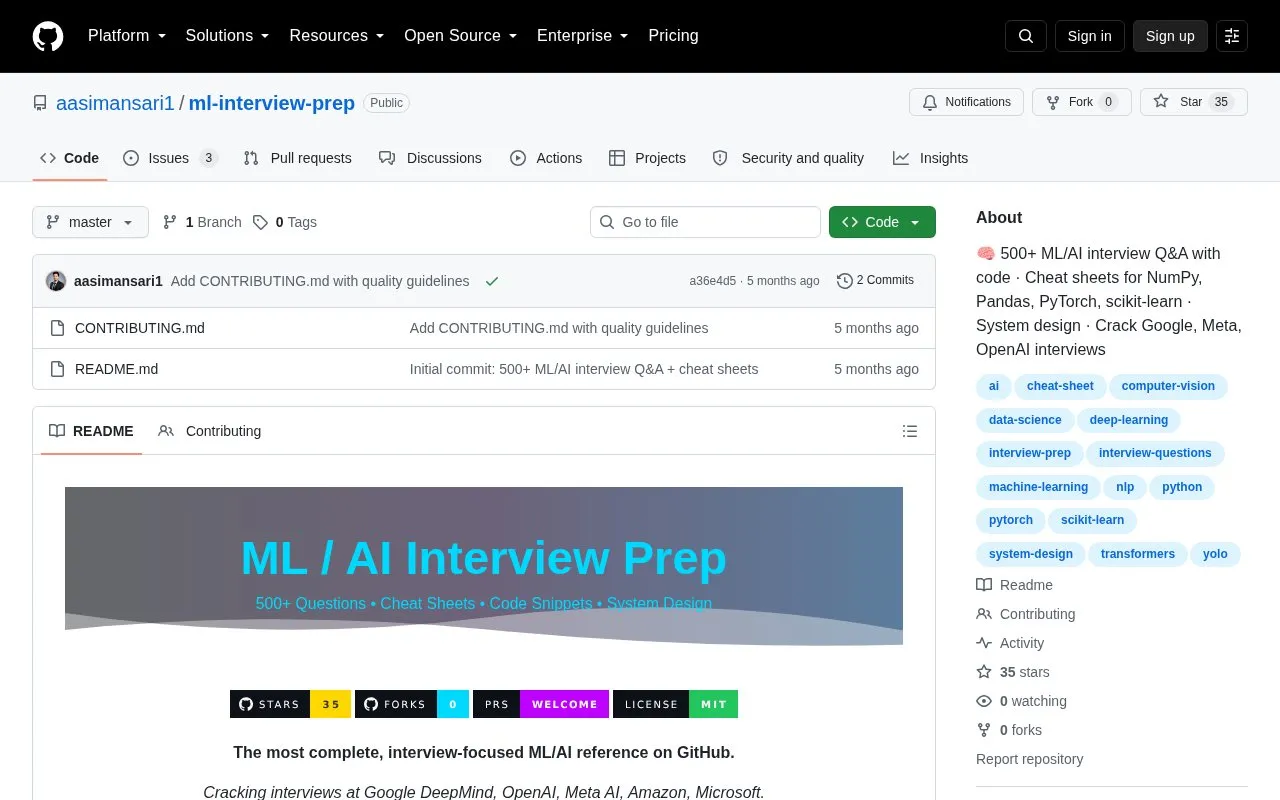This screenshot has width=1280, height=800.
Task: Open the CONTRIBUTING.md file
Action: tap(140, 328)
